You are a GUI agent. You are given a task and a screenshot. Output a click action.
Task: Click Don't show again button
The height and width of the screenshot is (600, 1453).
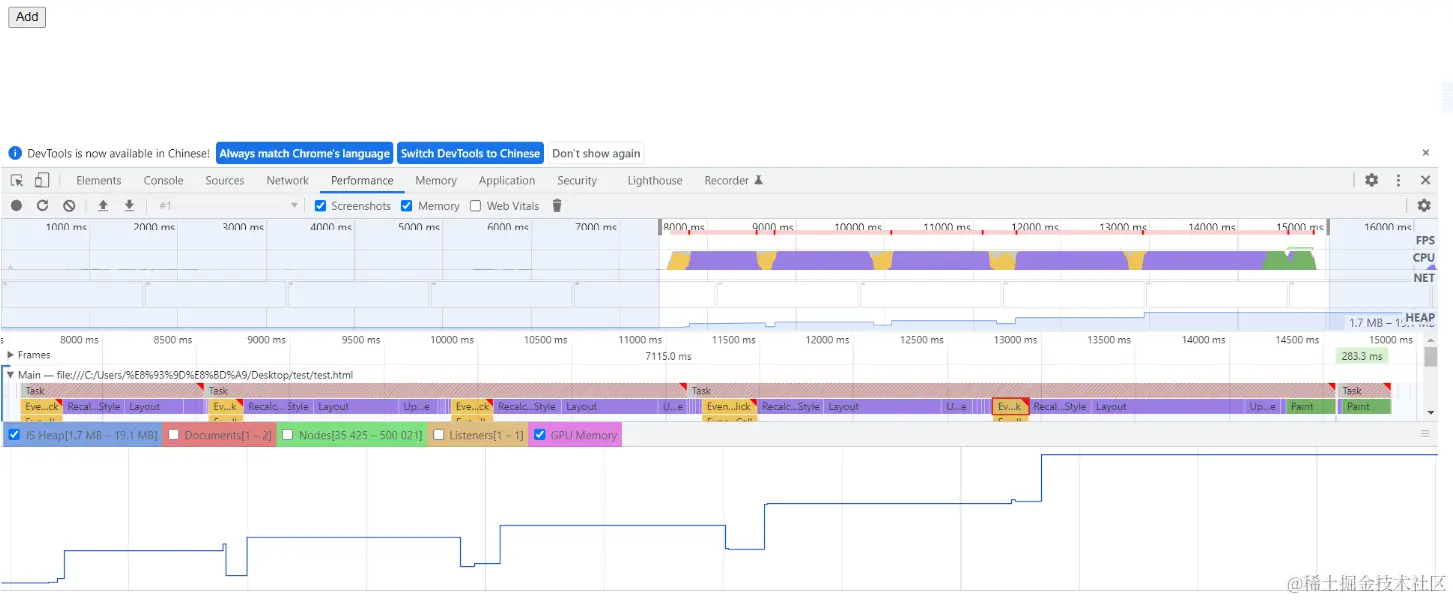[x=596, y=153]
